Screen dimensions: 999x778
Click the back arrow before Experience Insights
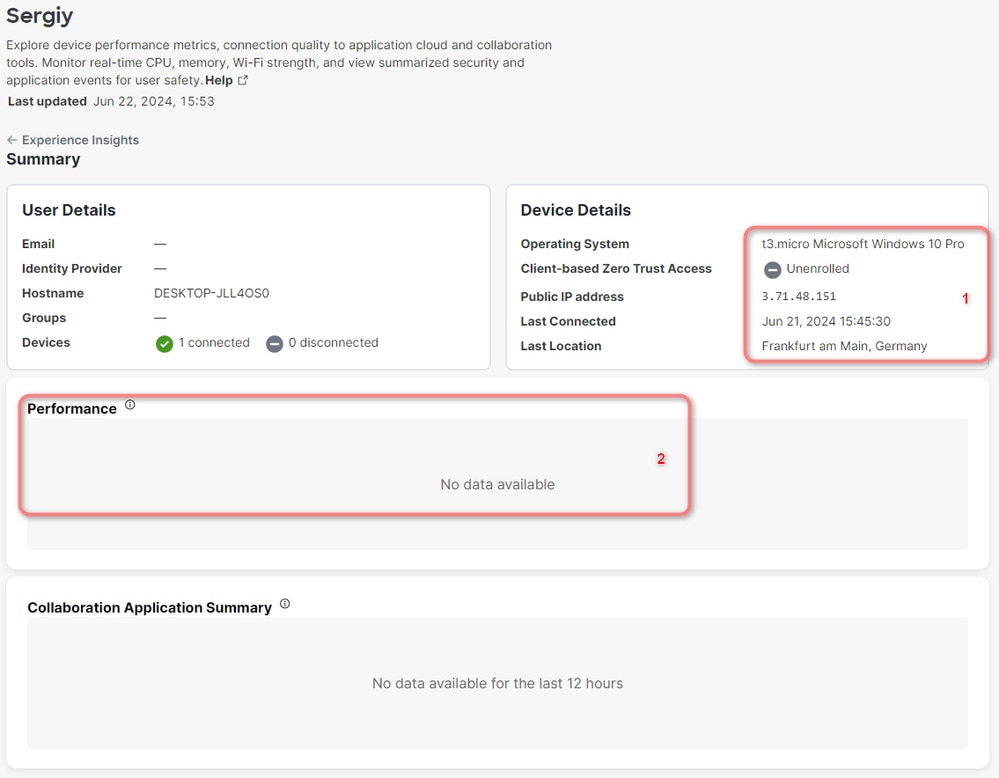coord(12,140)
